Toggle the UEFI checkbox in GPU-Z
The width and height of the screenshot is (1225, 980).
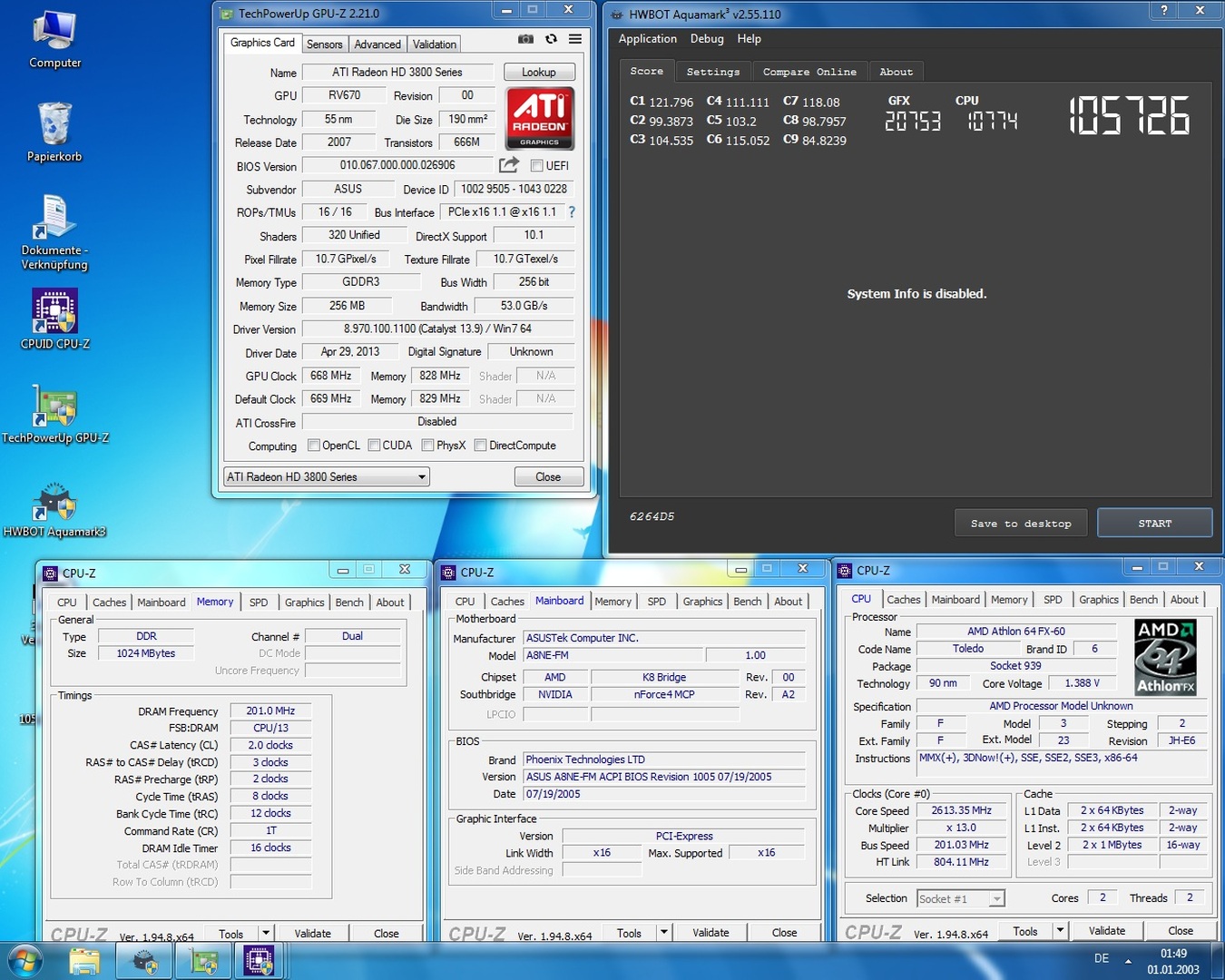click(x=536, y=165)
